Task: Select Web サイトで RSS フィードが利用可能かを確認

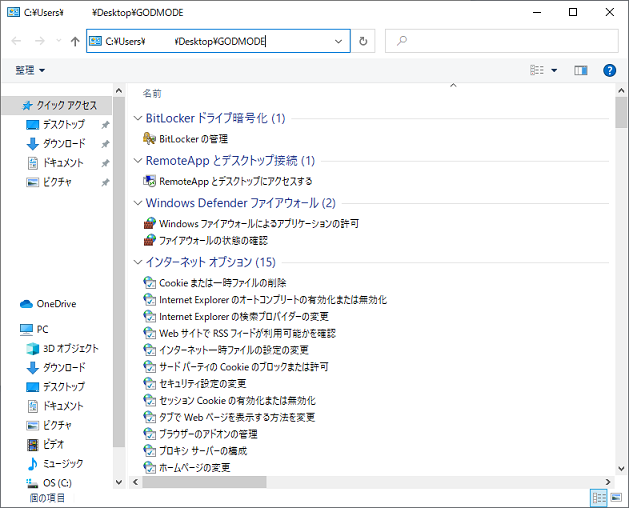Action: (x=248, y=333)
